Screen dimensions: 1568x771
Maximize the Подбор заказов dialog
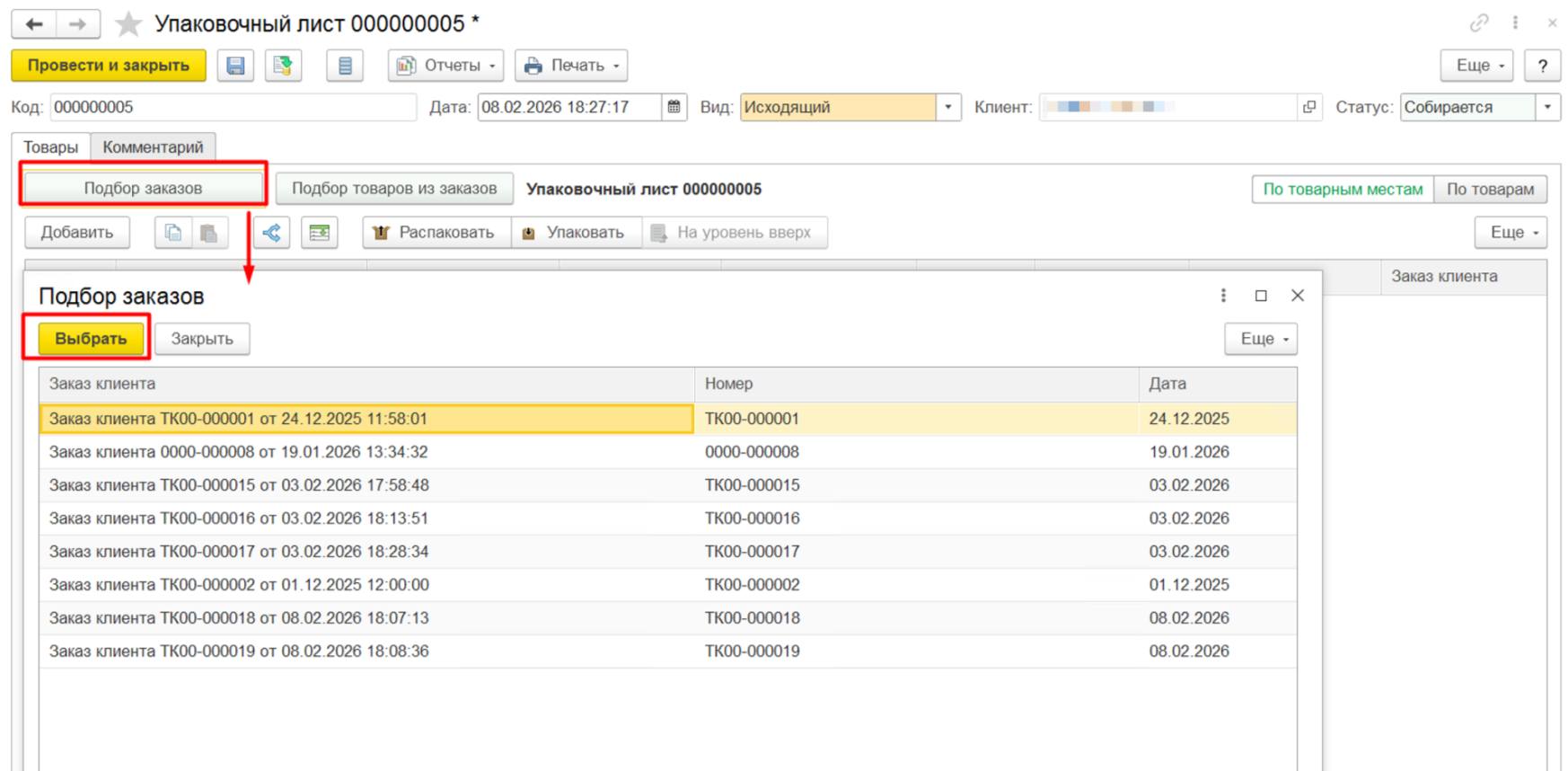[x=1261, y=296]
